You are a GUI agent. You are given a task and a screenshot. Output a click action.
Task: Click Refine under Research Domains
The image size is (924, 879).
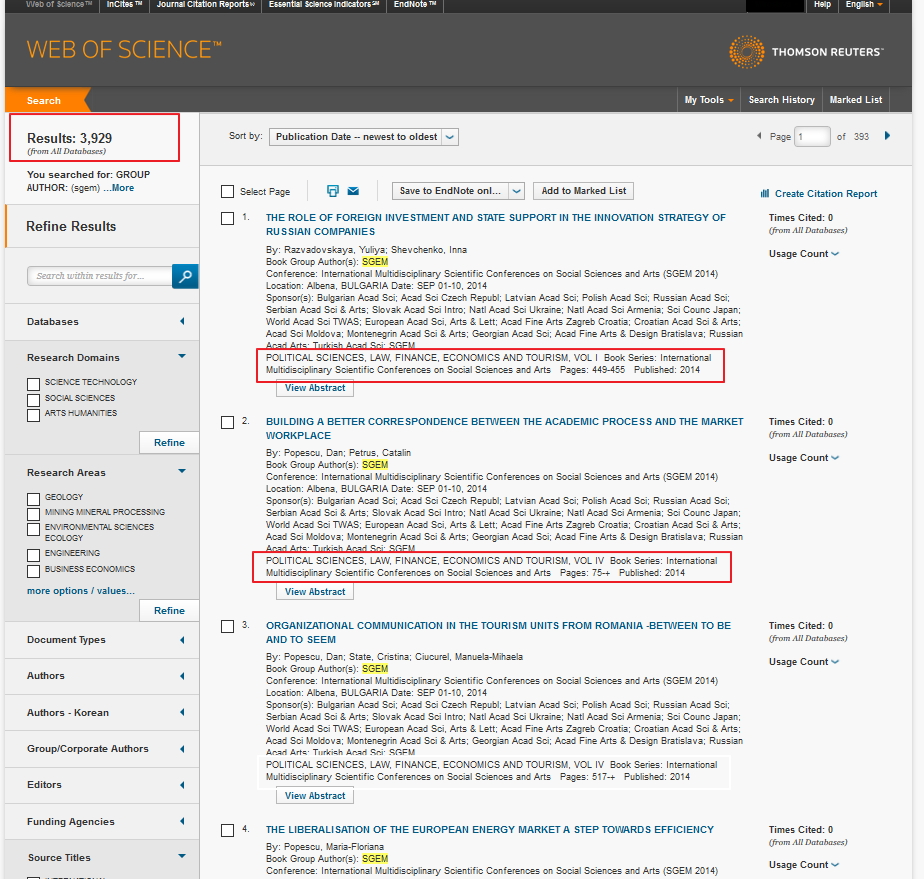click(169, 442)
